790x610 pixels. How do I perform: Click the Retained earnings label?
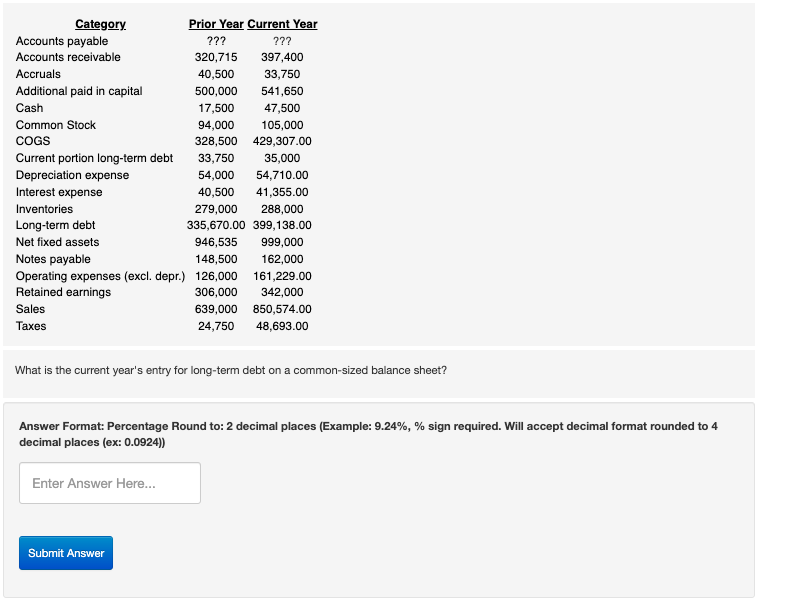coord(63,292)
